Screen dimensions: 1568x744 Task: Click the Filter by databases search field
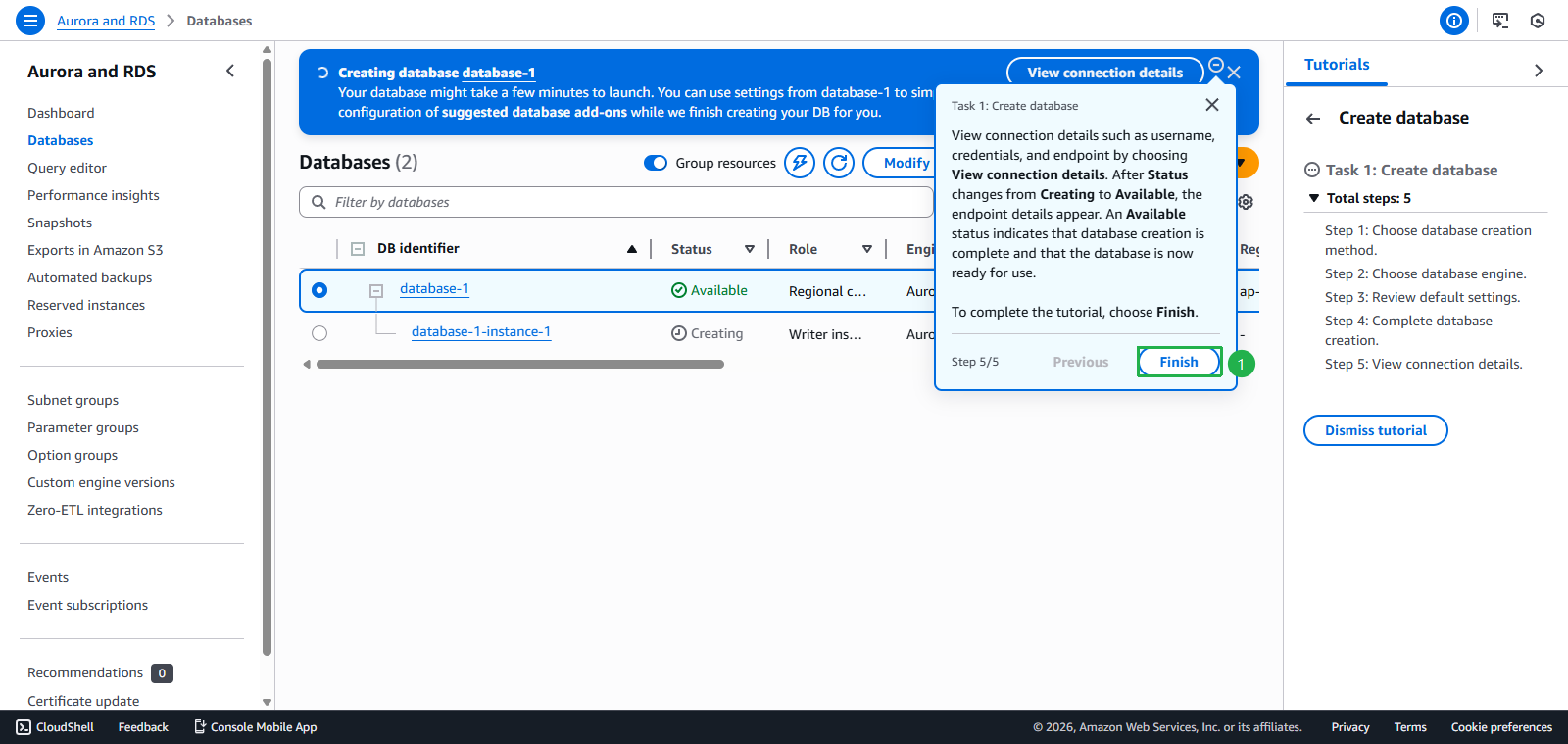point(617,202)
